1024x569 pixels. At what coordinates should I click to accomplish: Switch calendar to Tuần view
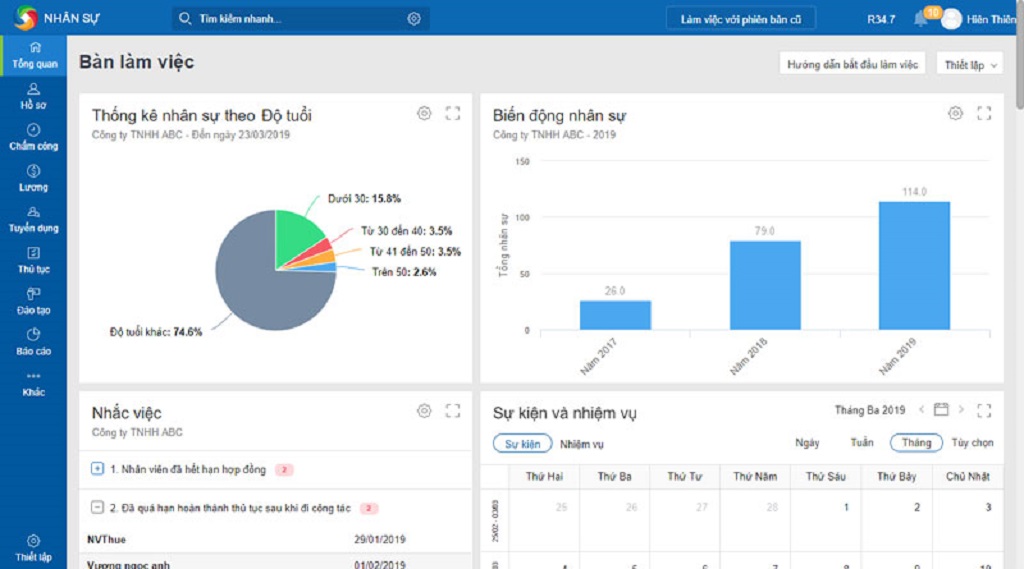861,442
